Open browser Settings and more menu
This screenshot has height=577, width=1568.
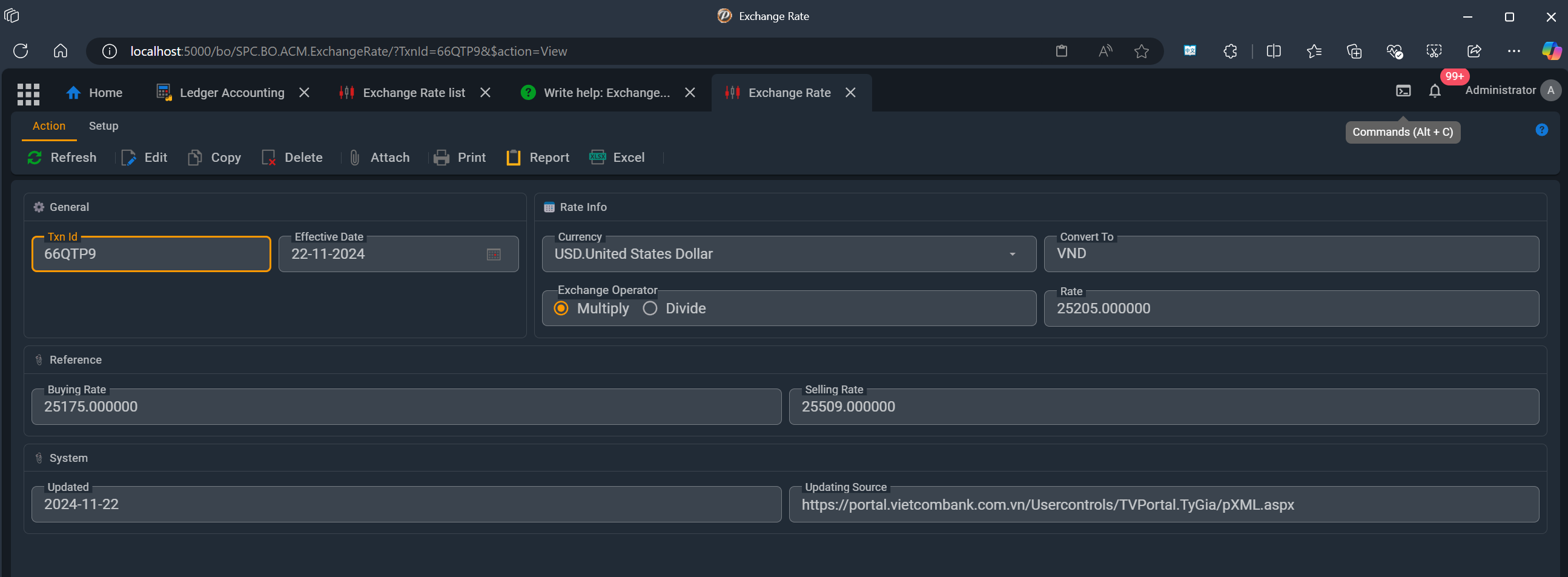(1514, 51)
